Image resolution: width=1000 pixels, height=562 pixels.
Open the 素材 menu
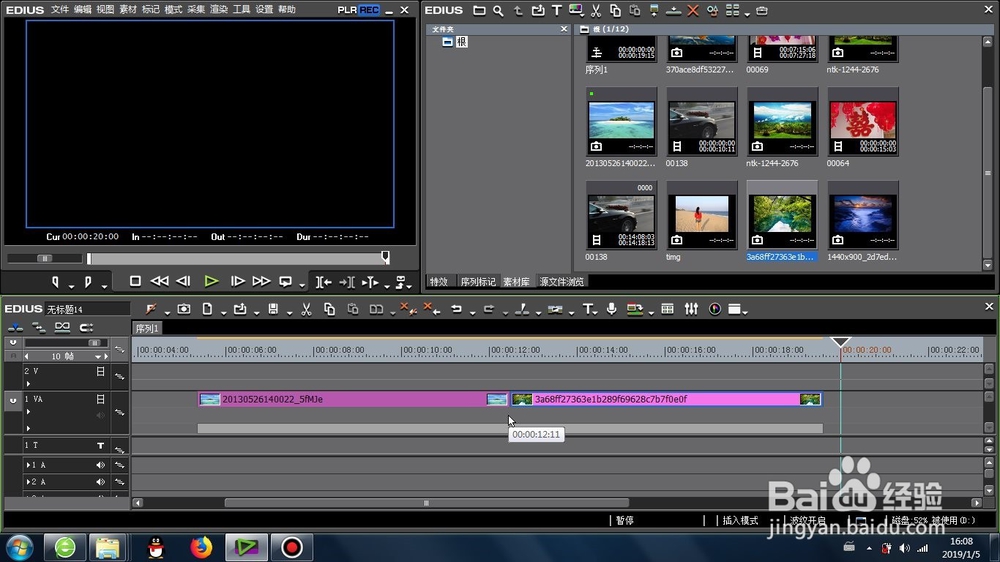pos(128,10)
